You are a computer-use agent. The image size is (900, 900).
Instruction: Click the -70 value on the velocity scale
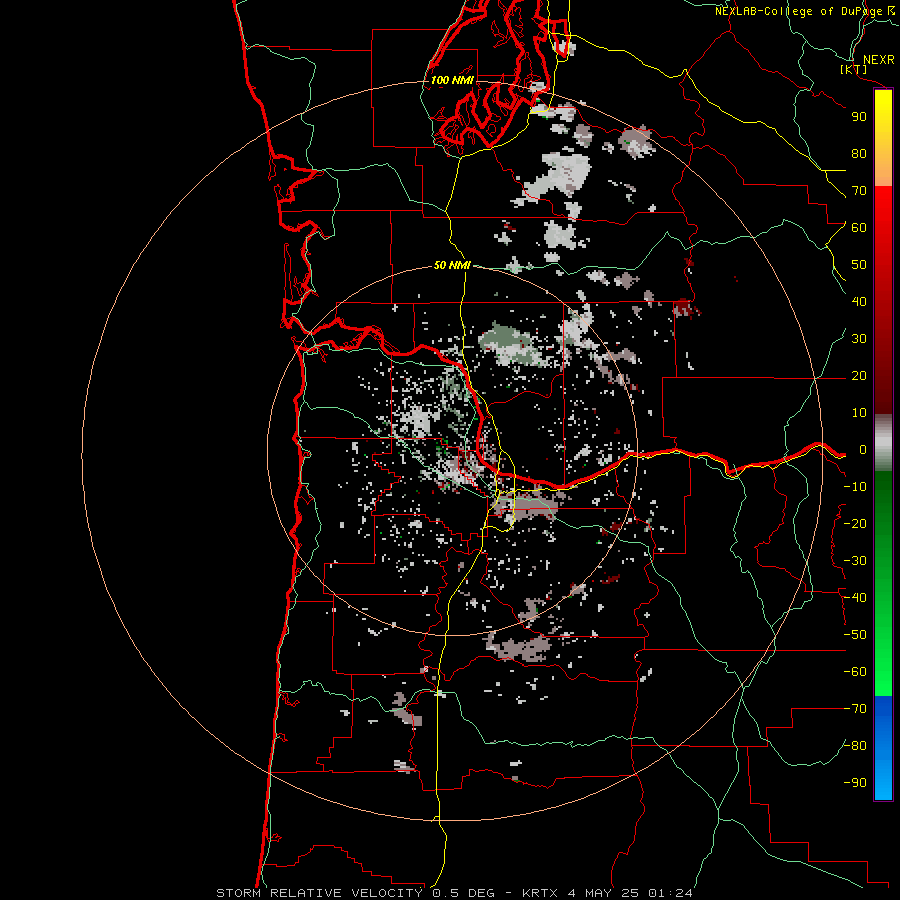(855, 709)
